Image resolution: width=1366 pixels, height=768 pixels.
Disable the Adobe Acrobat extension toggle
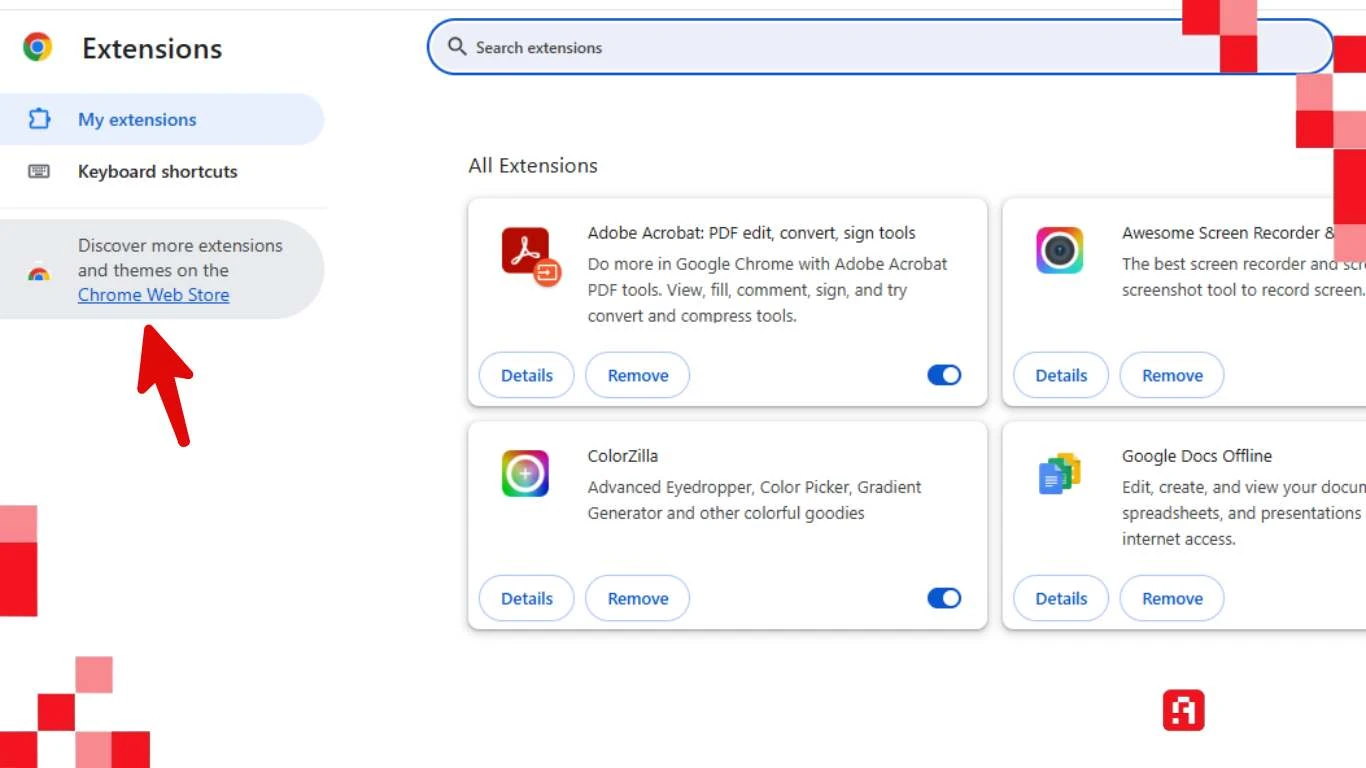[x=943, y=375]
